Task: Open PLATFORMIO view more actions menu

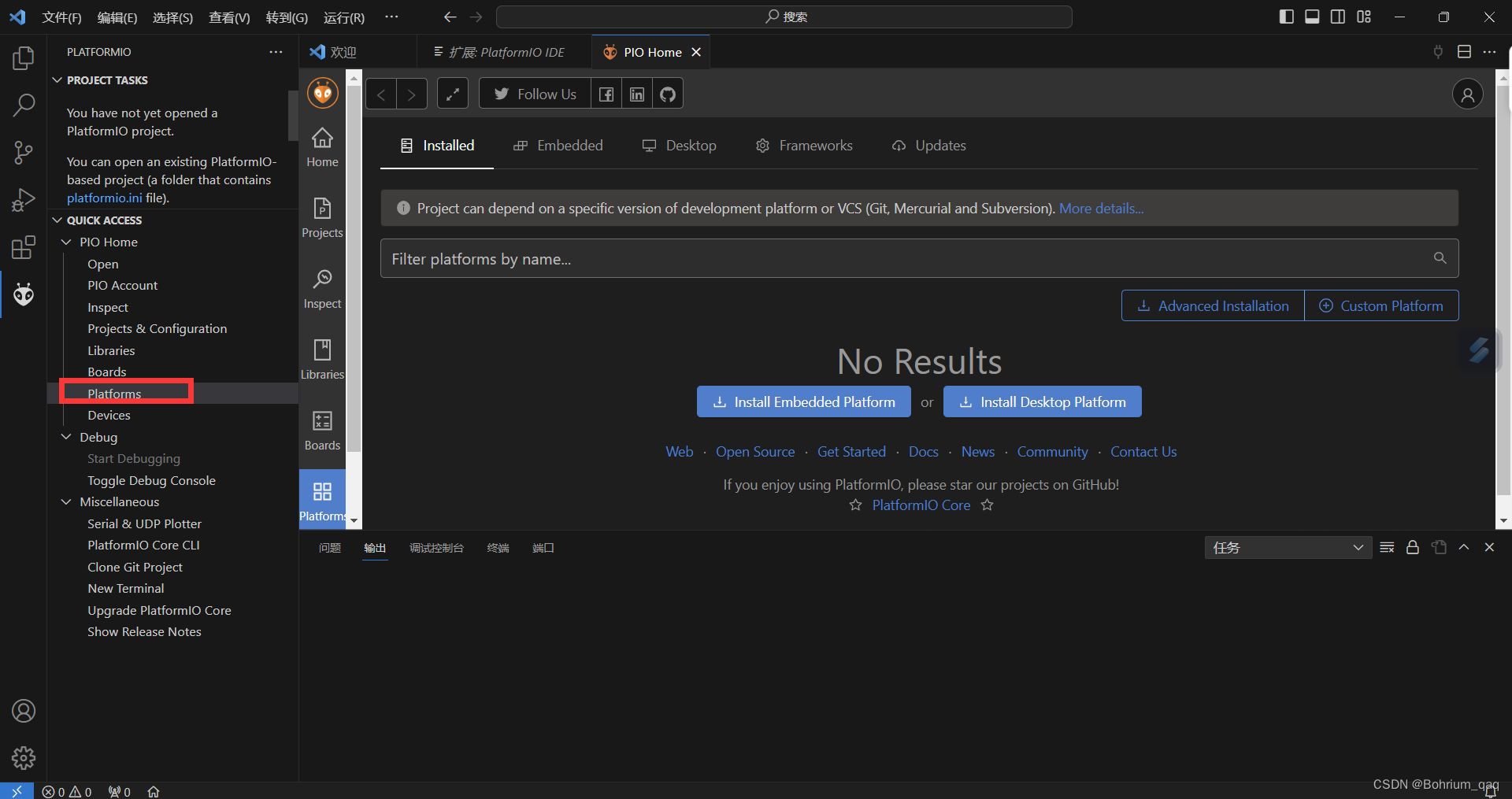Action: [276, 52]
